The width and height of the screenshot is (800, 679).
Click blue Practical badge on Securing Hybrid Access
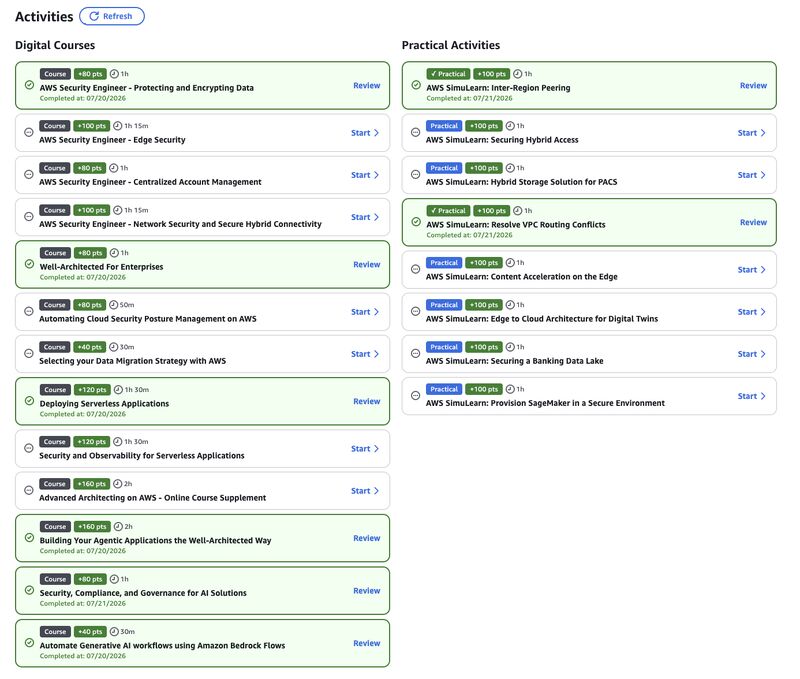click(x=444, y=125)
